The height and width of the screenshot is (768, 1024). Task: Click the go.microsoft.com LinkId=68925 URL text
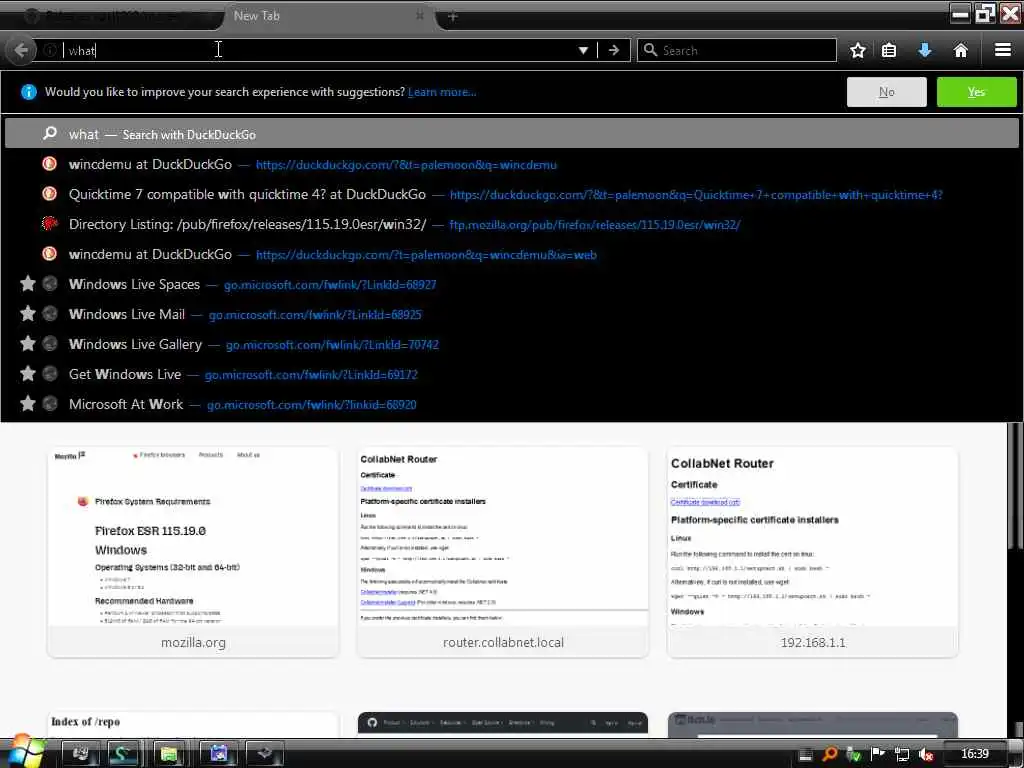pyautogui.click(x=315, y=315)
